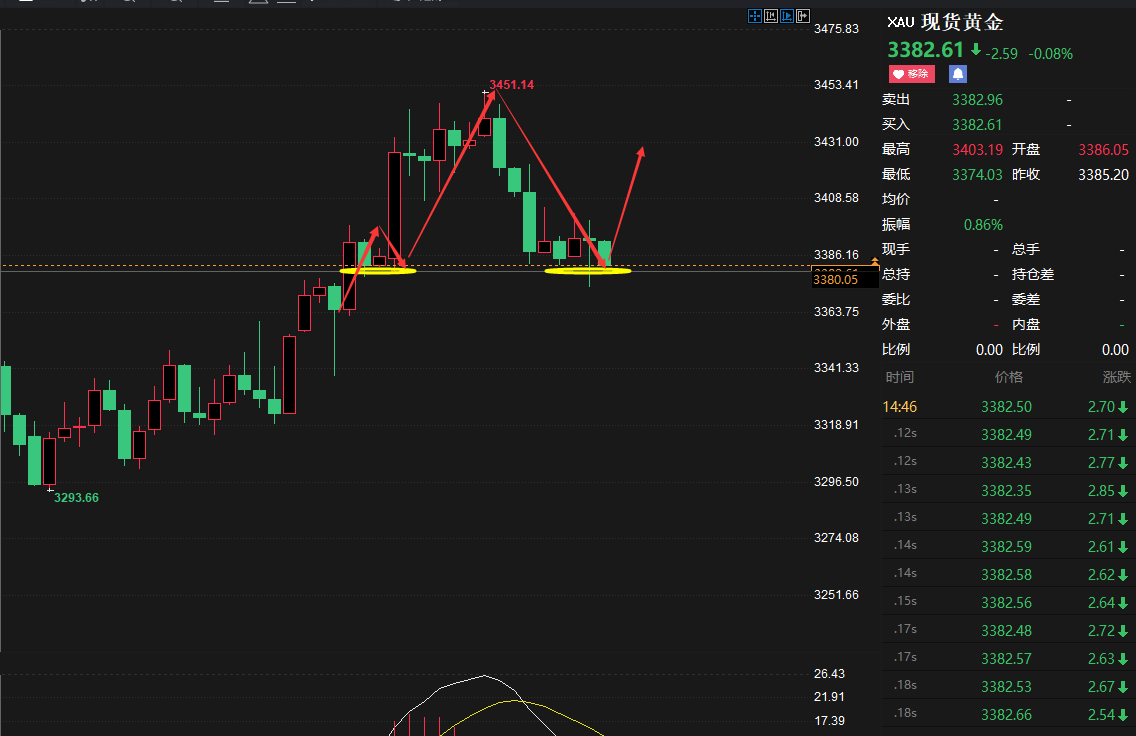Click the chart low label 3293.66
The image size is (1136, 736).
76,498
